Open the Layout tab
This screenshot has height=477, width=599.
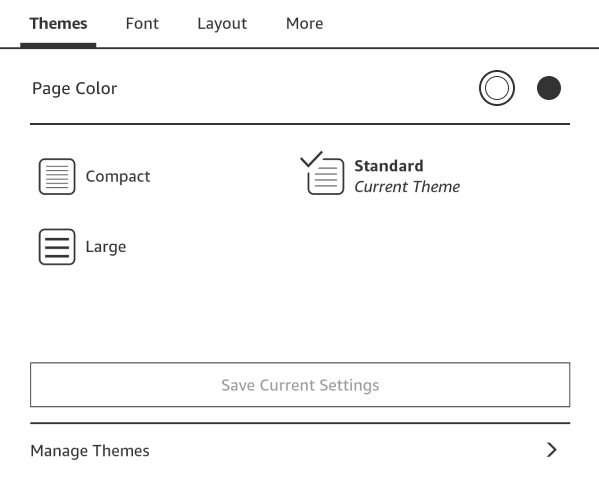222,24
